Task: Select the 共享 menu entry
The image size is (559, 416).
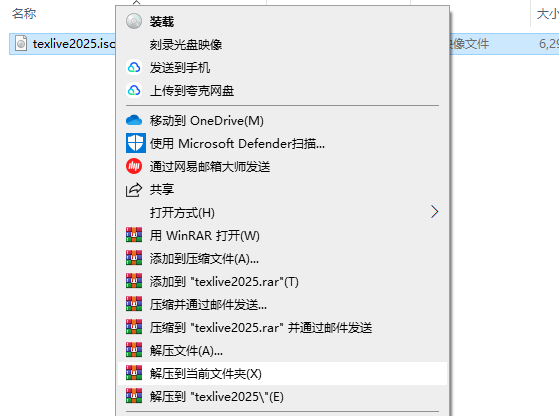Action: click(162, 189)
